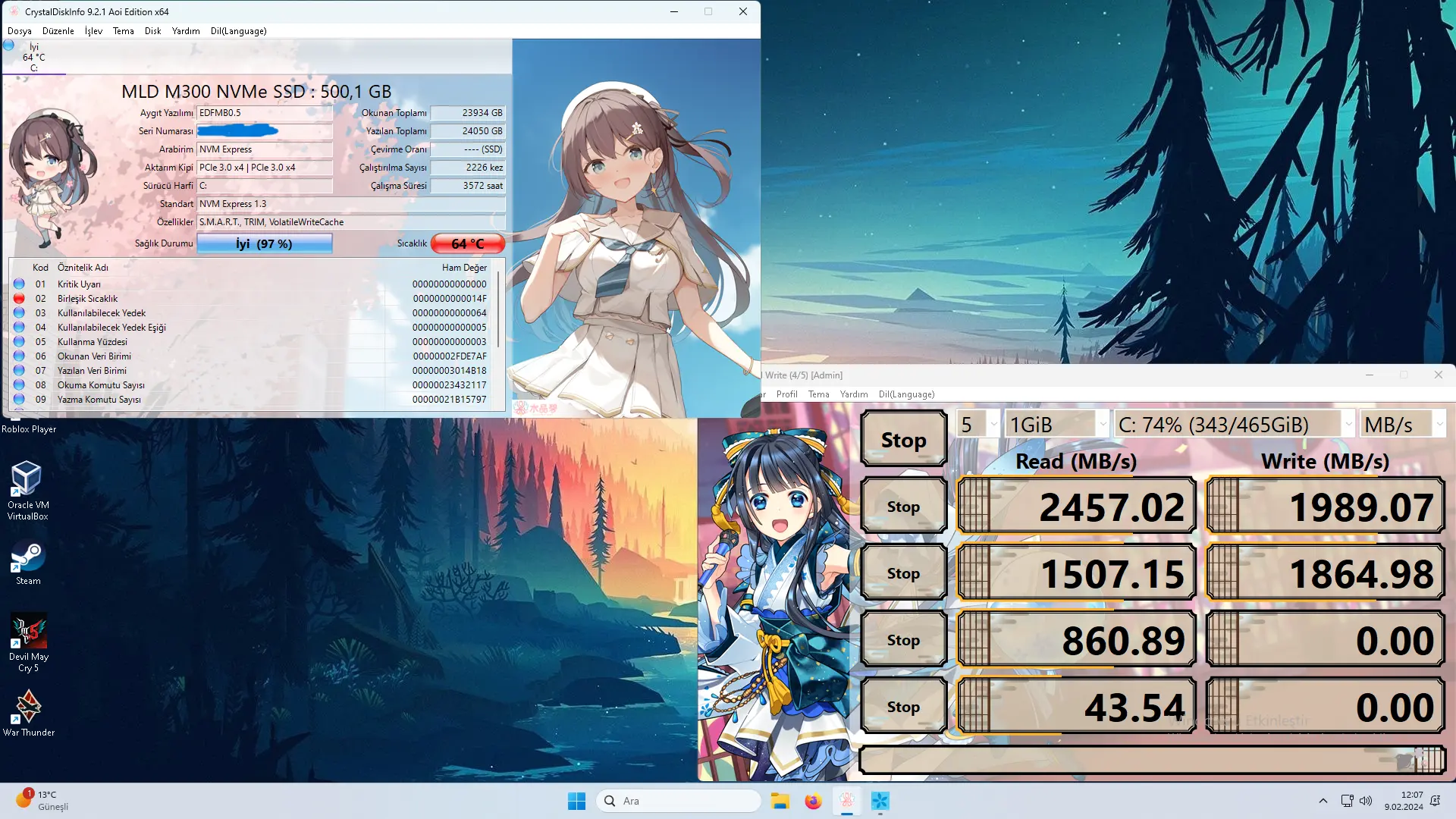The width and height of the screenshot is (1456, 819).
Task: Launch War Thunder desktop shortcut
Action: coord(29,713)
